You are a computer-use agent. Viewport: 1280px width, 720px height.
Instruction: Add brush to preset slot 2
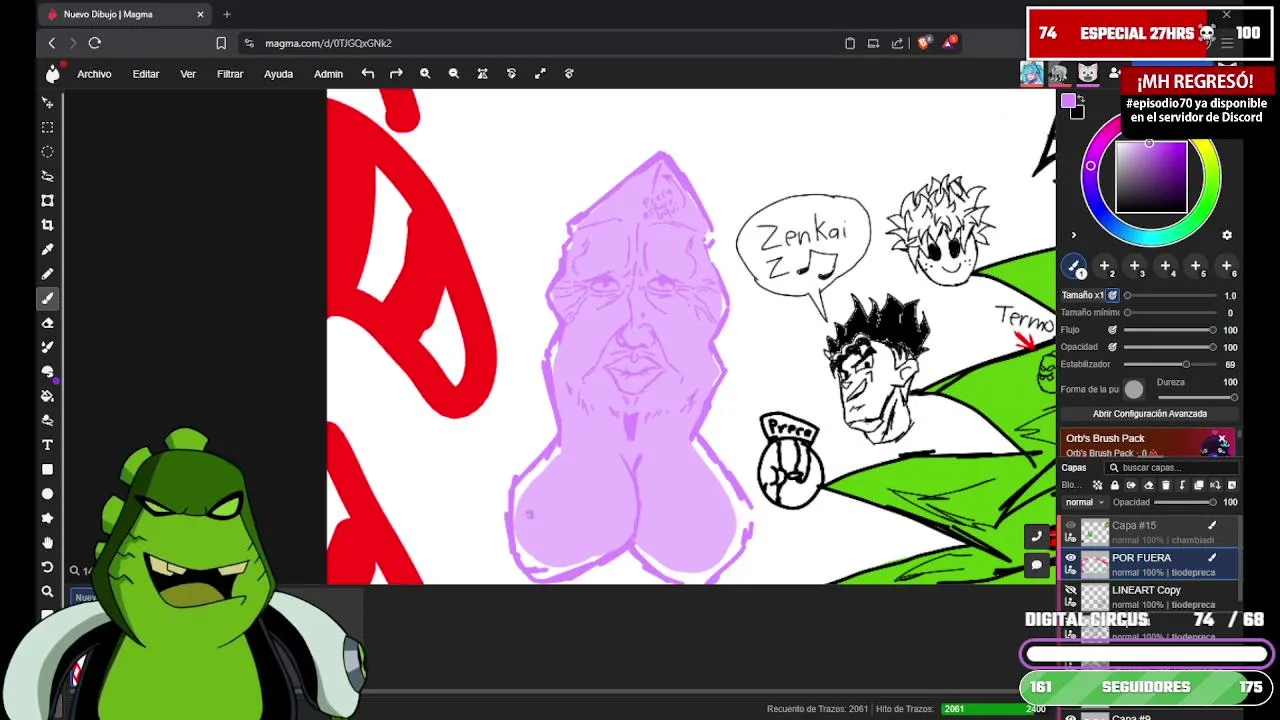pos(1105,267)
